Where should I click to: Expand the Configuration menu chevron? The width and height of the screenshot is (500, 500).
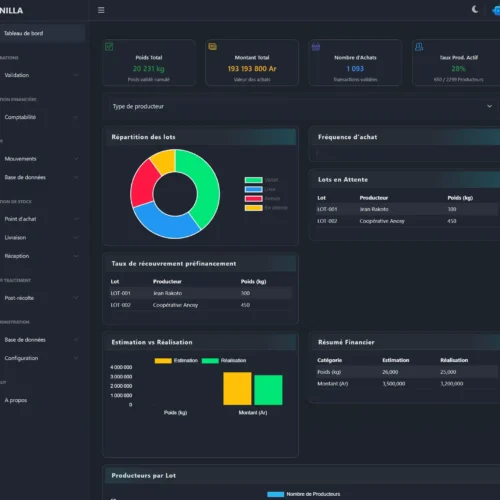[x=76, y=358]
